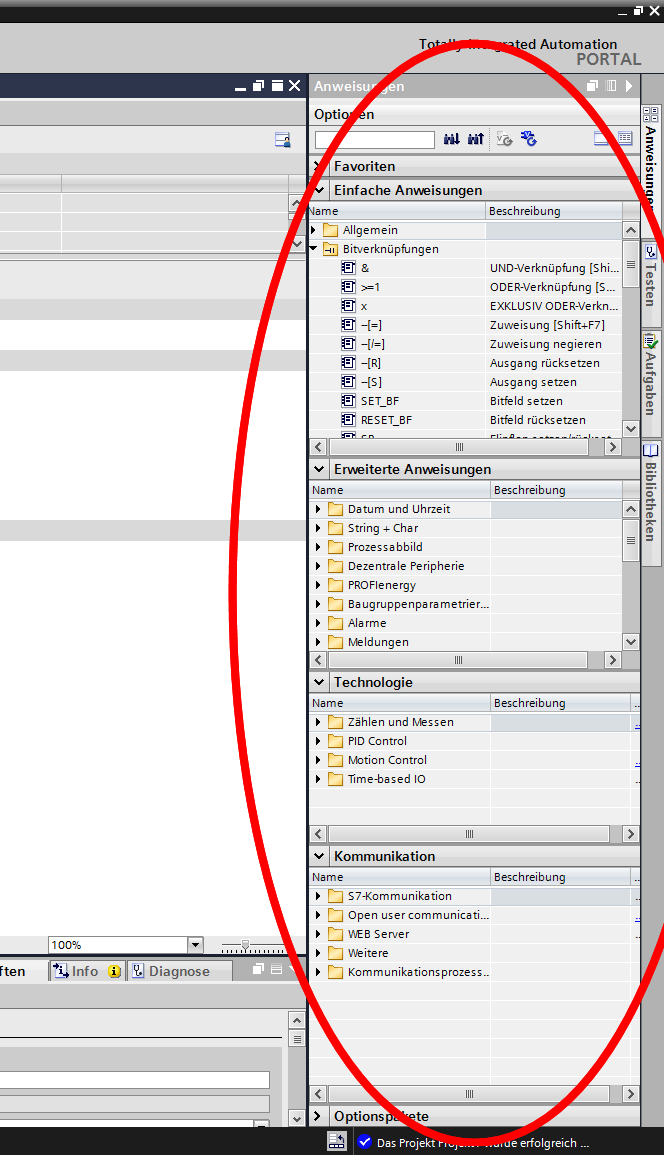
Task: Select the SET_BF instruction icon
Action: pos(349,401)
